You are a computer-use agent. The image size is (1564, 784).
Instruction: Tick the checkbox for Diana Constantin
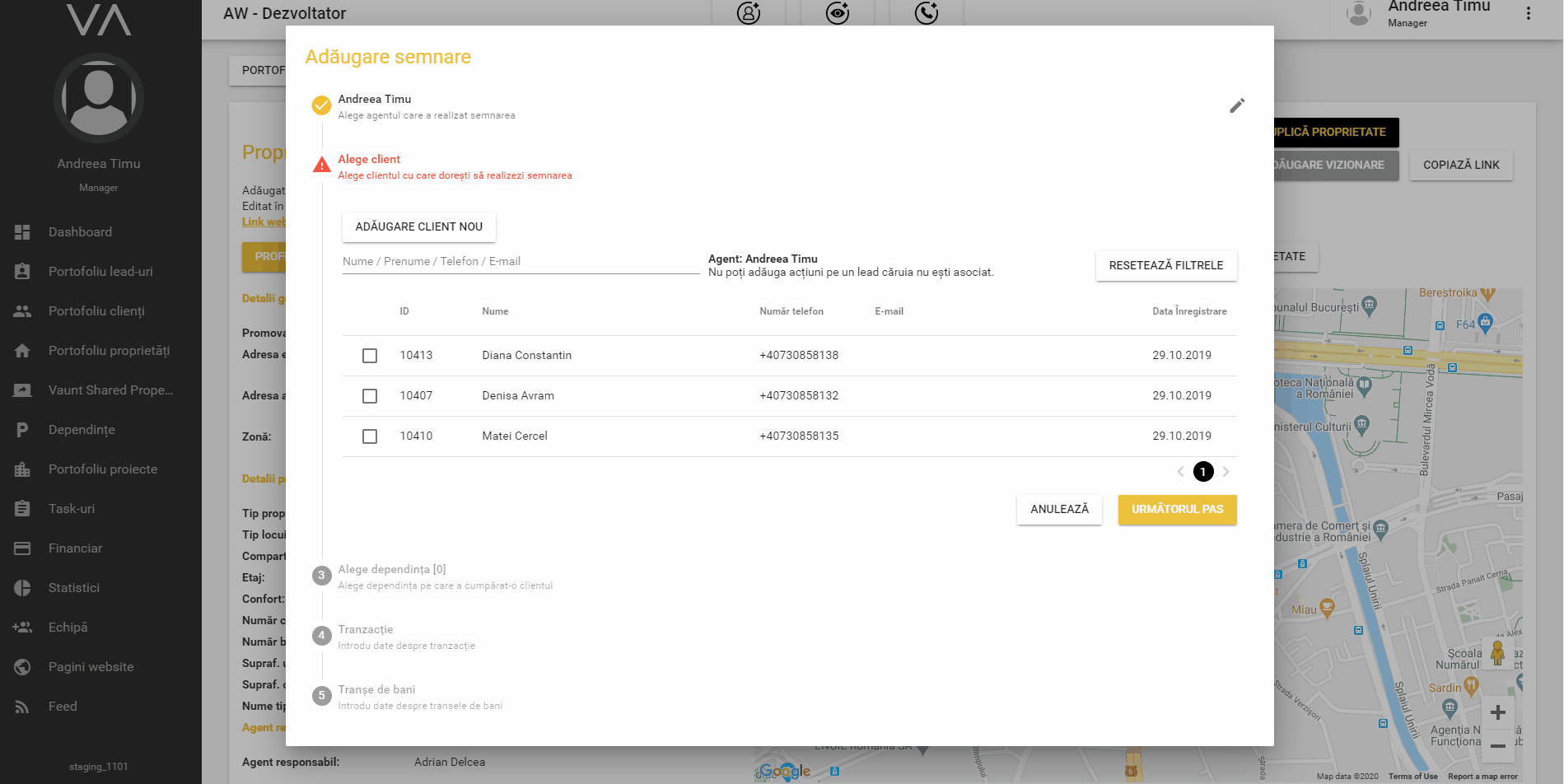point(370,356)
